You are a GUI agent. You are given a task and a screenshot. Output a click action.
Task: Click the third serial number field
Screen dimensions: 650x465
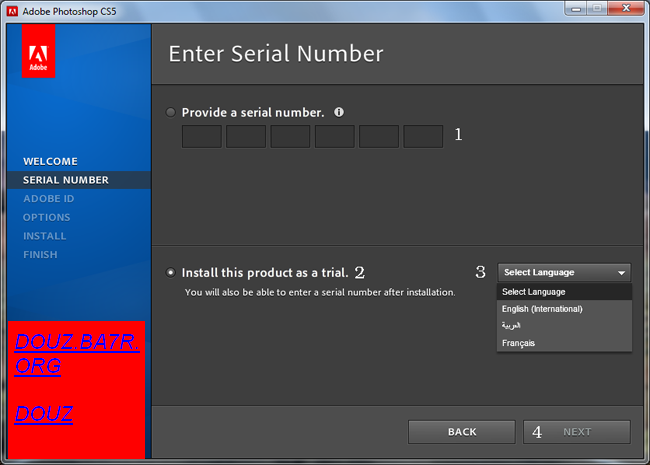290,136
